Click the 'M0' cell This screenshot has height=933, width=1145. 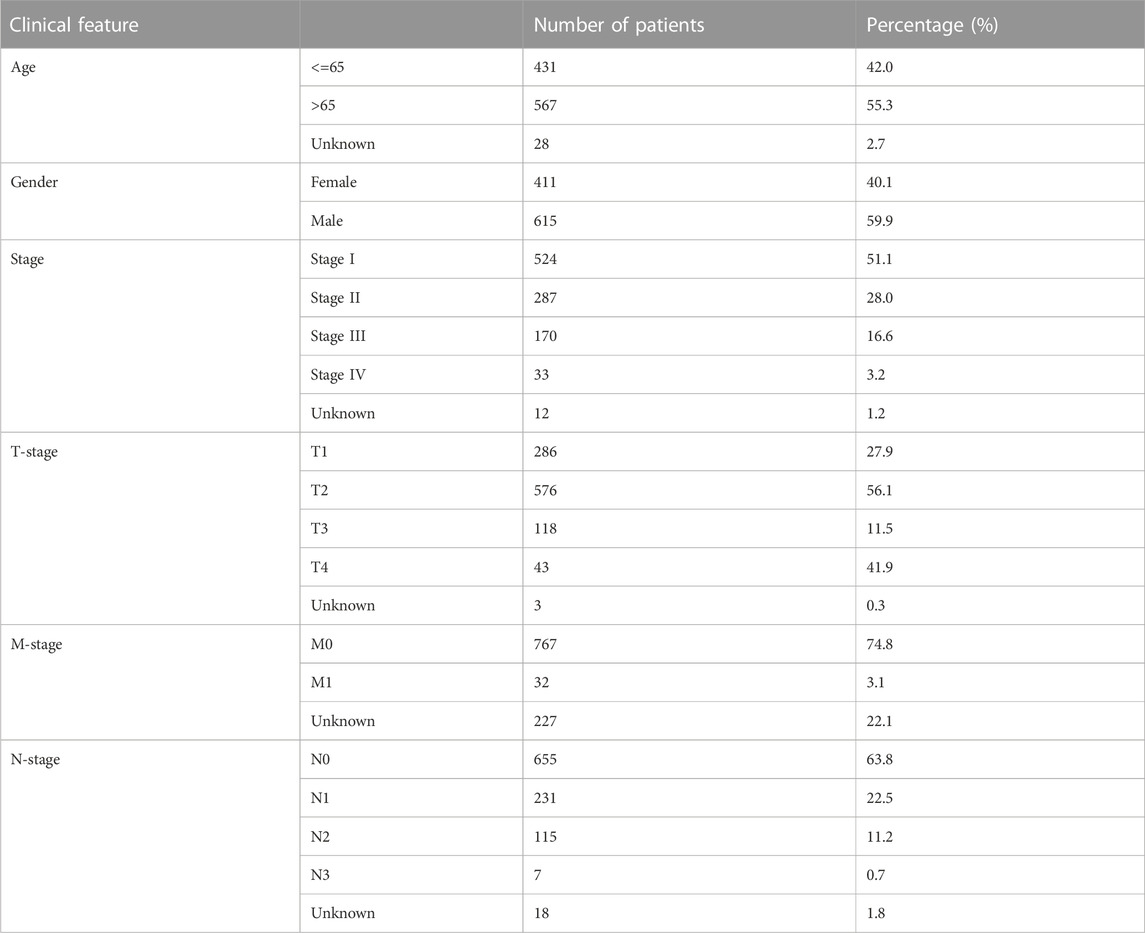point(321,644)
